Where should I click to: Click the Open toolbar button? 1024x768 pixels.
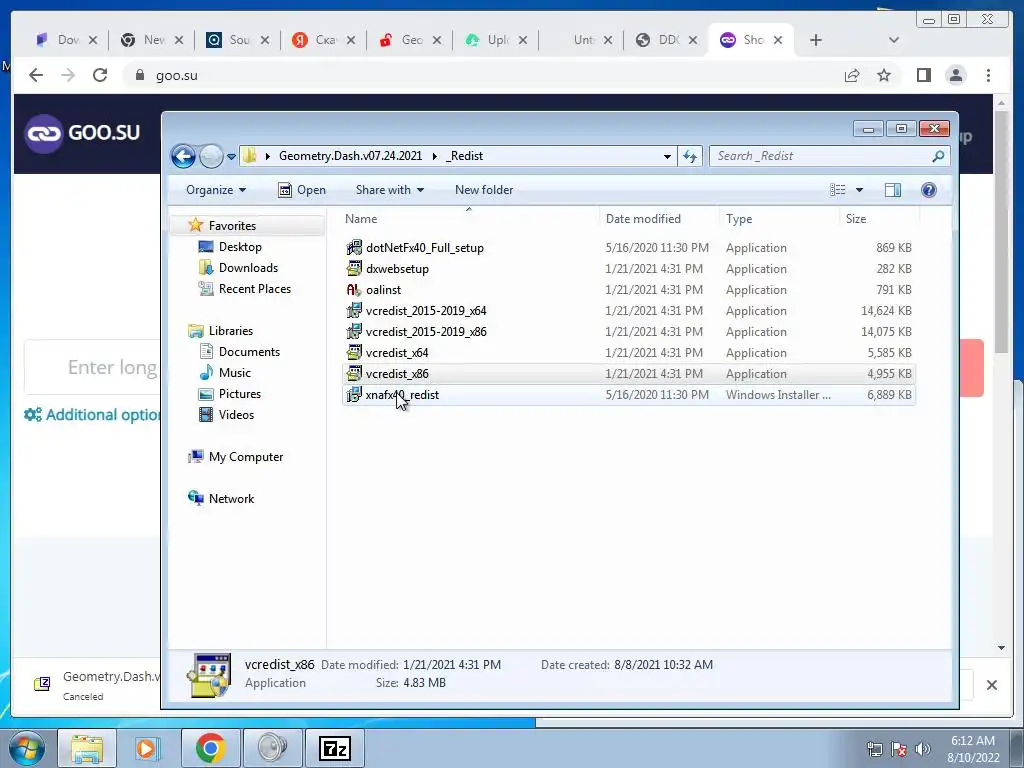[x=302, y=190]
